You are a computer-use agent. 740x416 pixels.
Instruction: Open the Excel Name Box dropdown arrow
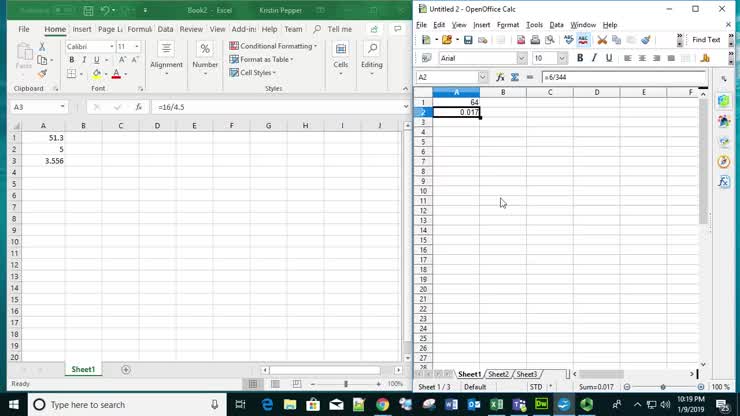pyautogui.click(x=62, y=107)
